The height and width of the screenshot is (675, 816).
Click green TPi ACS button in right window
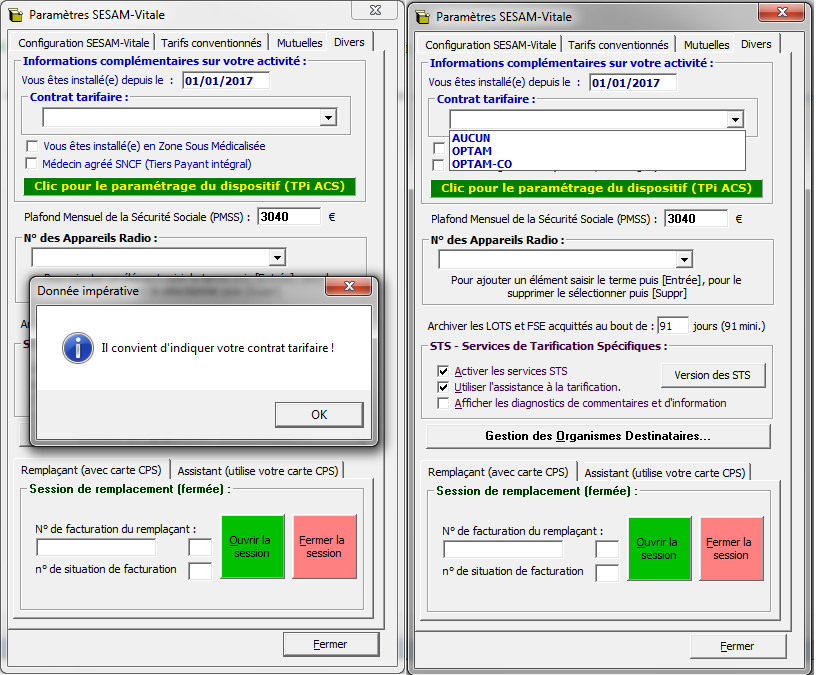(596, 188)
